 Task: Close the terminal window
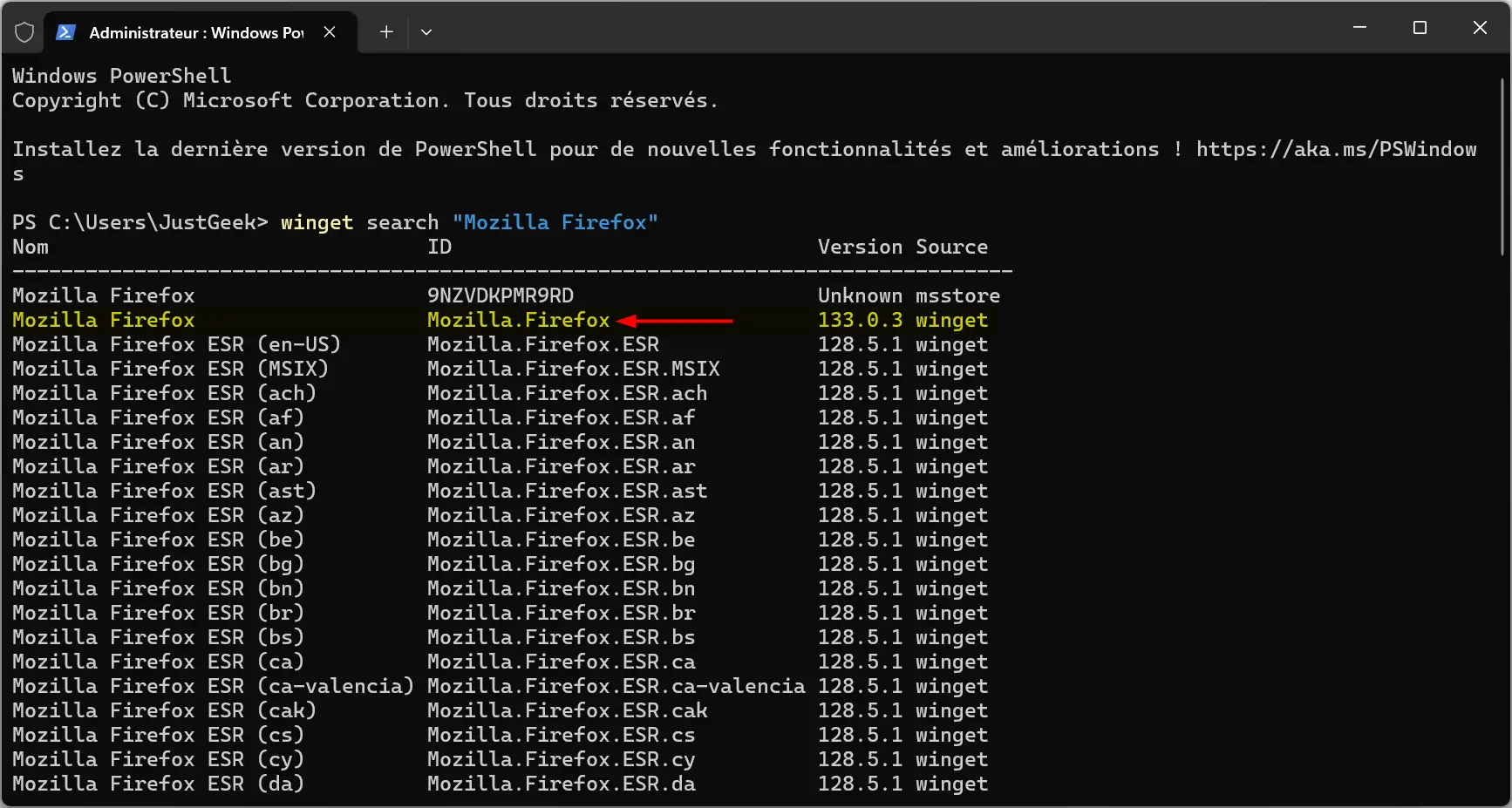[x=1480, y=28]
